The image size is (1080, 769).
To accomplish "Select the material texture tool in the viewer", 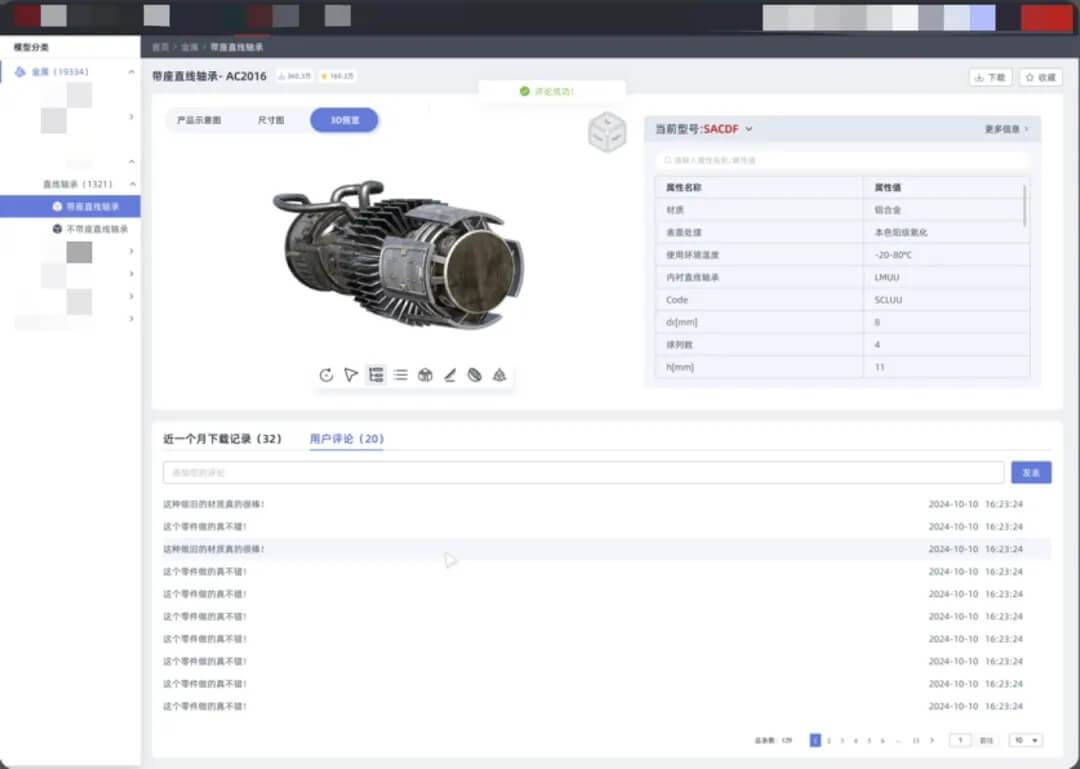I will (x=475, y=375).
